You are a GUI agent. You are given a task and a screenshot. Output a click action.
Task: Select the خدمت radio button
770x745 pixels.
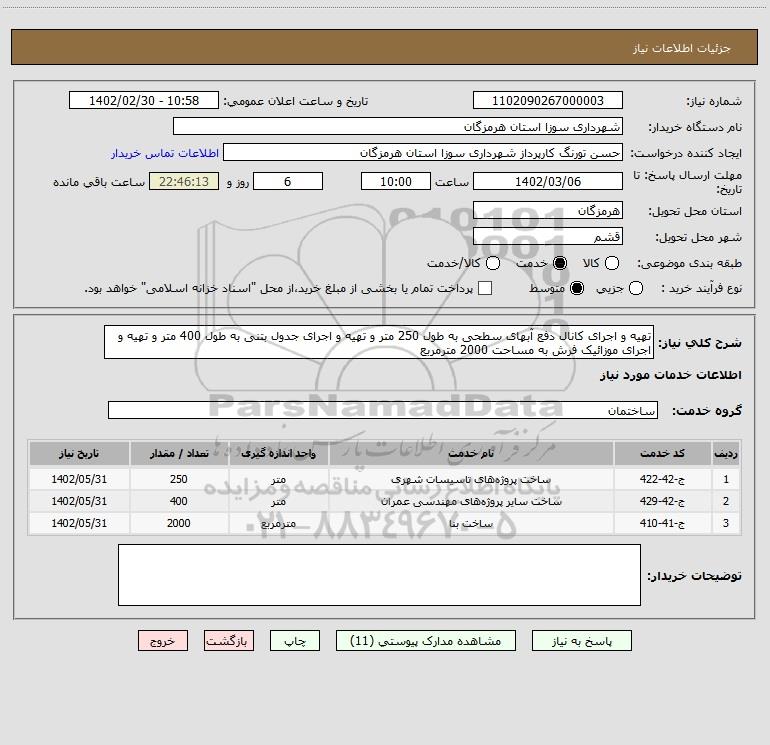point(560,263)
